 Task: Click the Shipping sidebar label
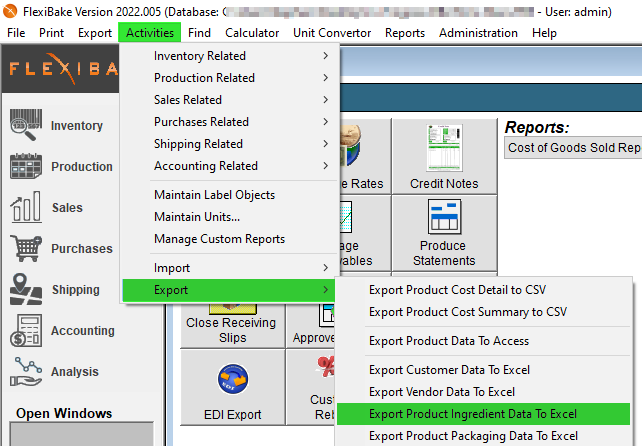tap(76, 290)
